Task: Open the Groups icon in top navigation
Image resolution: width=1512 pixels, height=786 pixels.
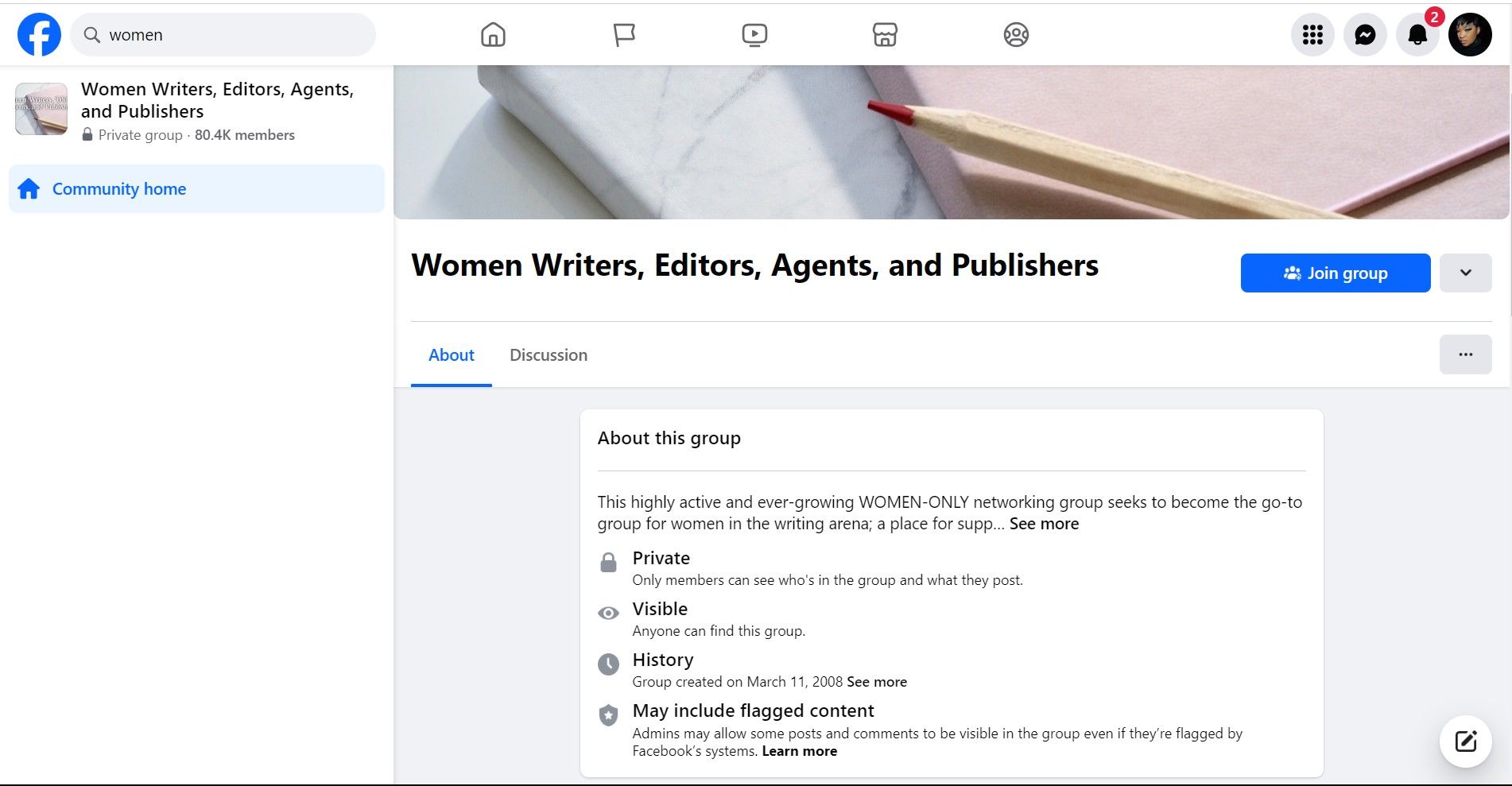Action: click(1016, 34)
